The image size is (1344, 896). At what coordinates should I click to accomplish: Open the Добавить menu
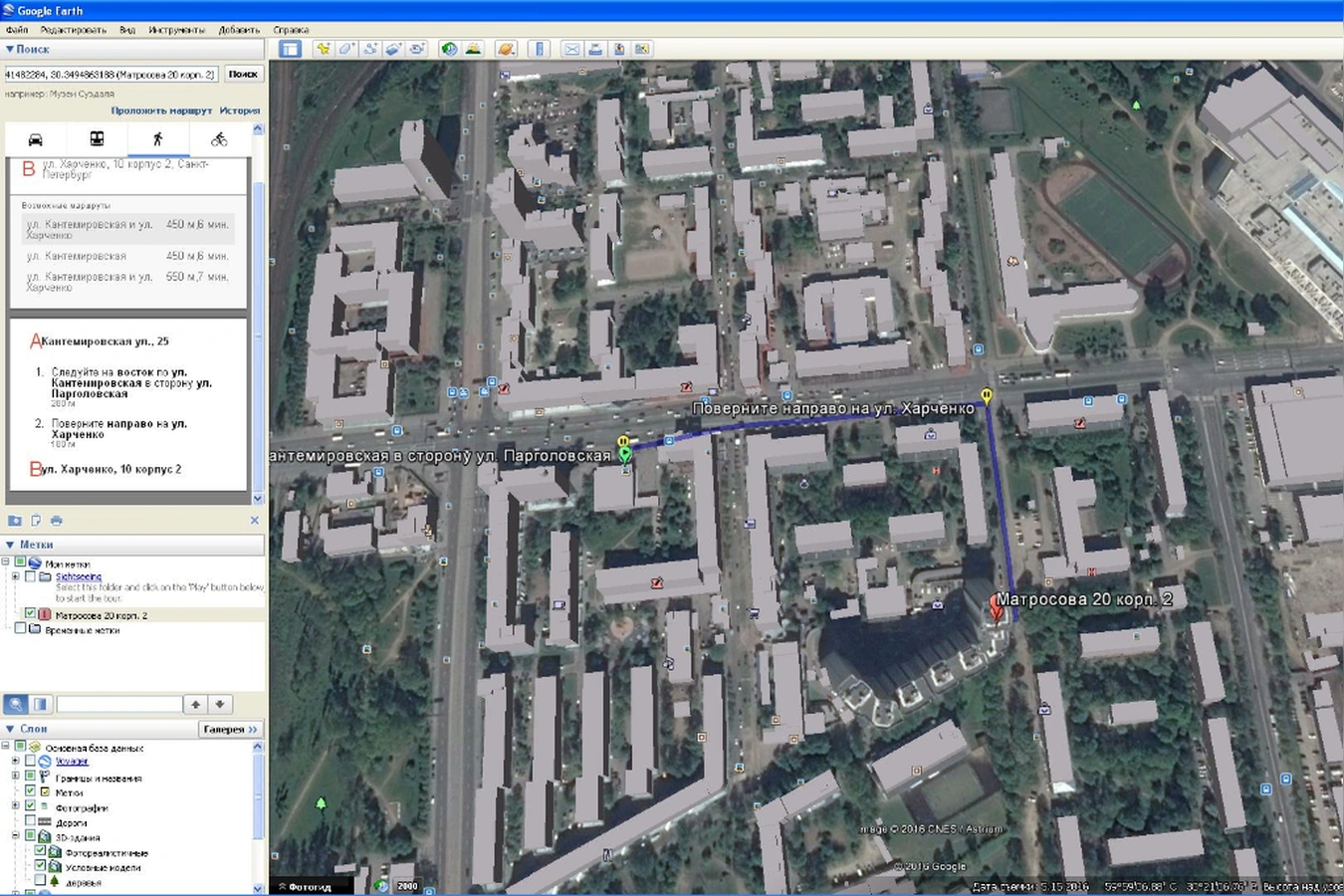pyautogui.click(x=239, y=30)
